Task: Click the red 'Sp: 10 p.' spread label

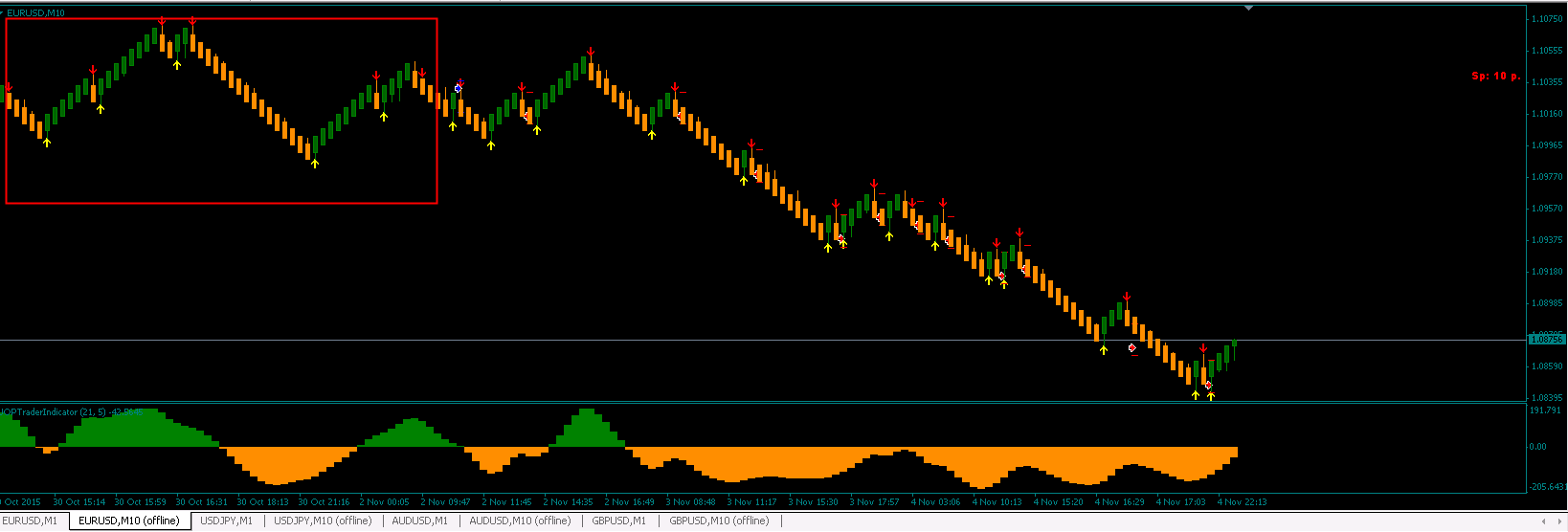Action: click(1494, 76)
